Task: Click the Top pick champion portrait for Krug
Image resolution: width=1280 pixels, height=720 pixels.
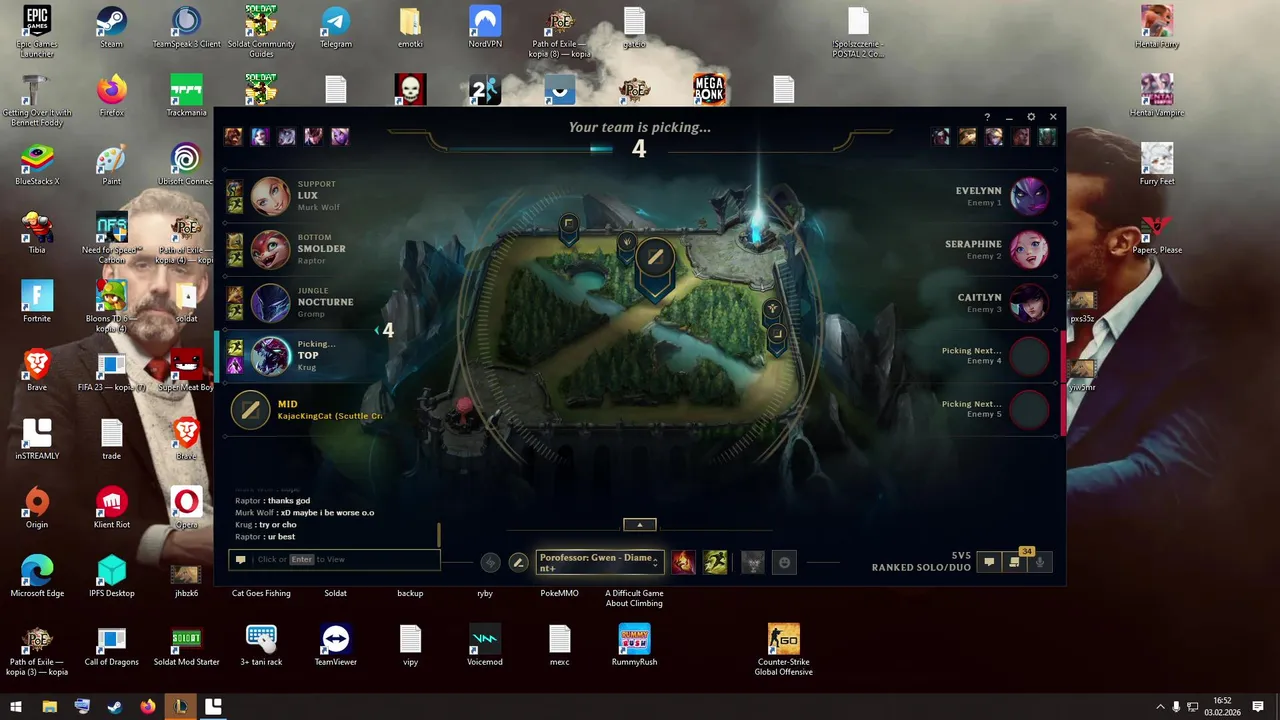Action: [270, 357]
